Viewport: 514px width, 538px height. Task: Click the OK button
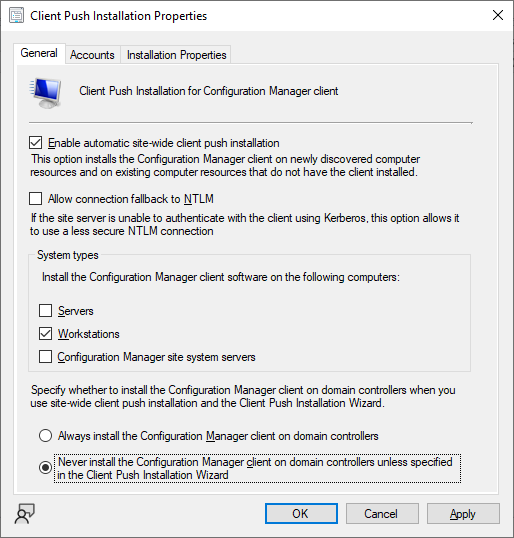[301, 514]
